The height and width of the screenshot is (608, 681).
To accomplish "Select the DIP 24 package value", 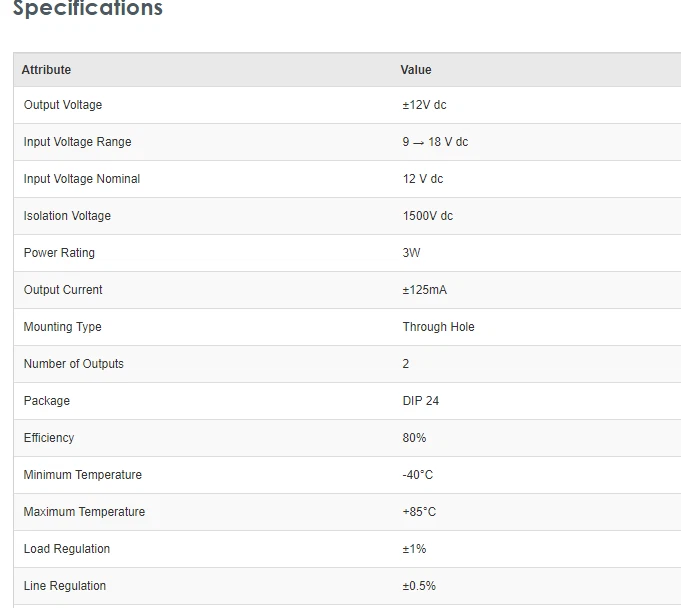I will point(421,401).
